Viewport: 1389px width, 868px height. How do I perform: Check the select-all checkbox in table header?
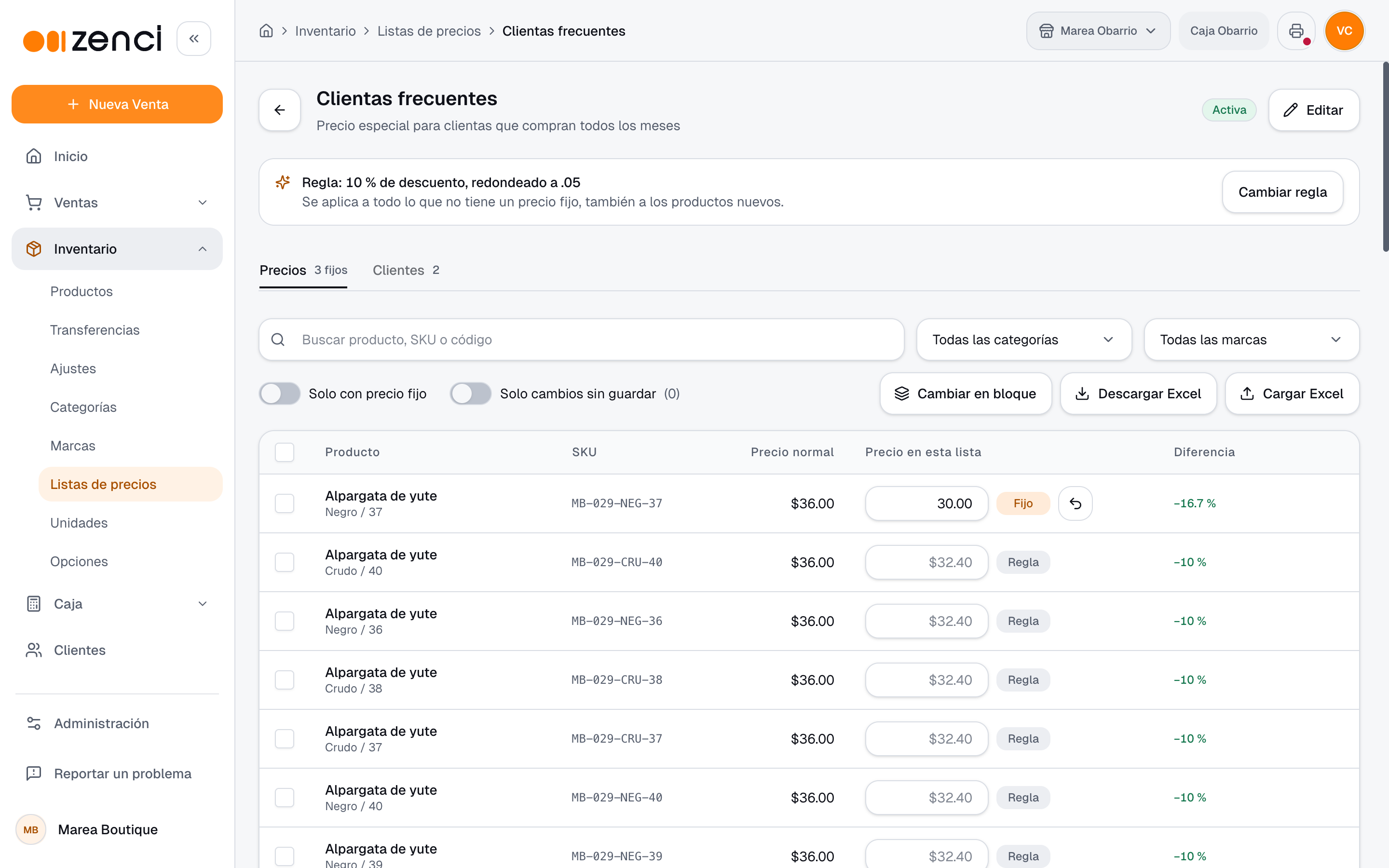(x=285, y=452)
